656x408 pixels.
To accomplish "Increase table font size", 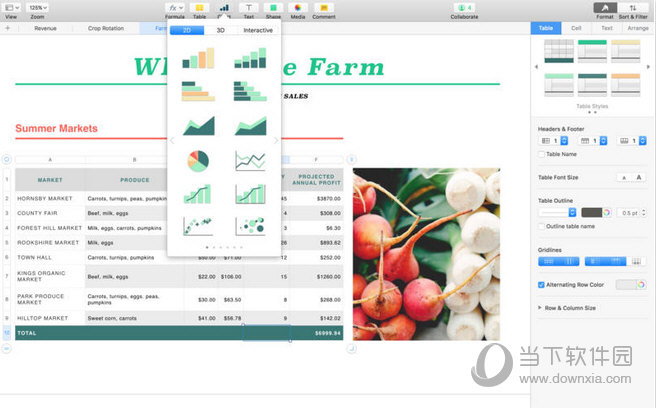I will pyautogui.click(x=638, y=177).
